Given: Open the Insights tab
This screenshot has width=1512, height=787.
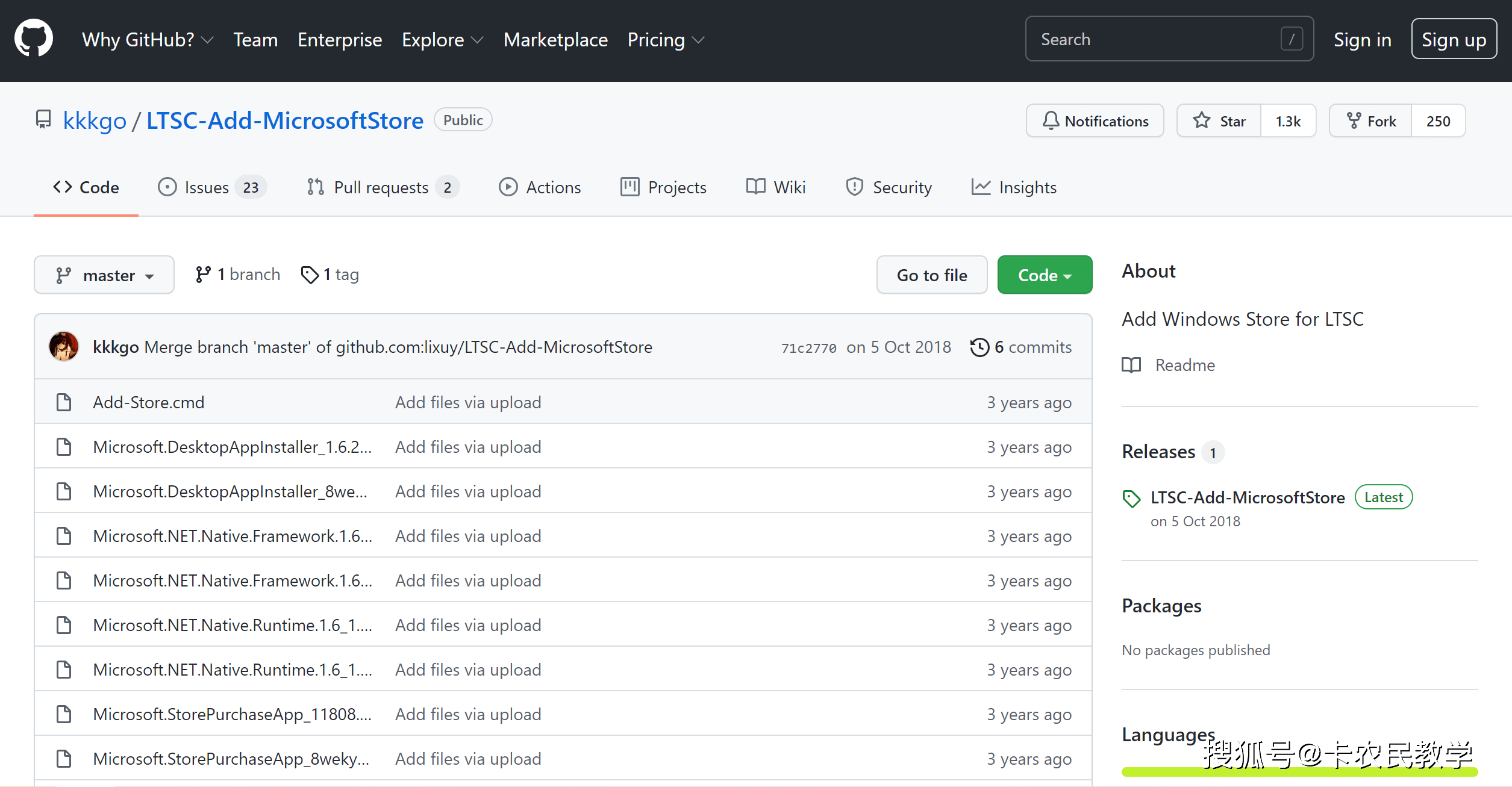Looking at the screenshot, I should (1014, 187).
